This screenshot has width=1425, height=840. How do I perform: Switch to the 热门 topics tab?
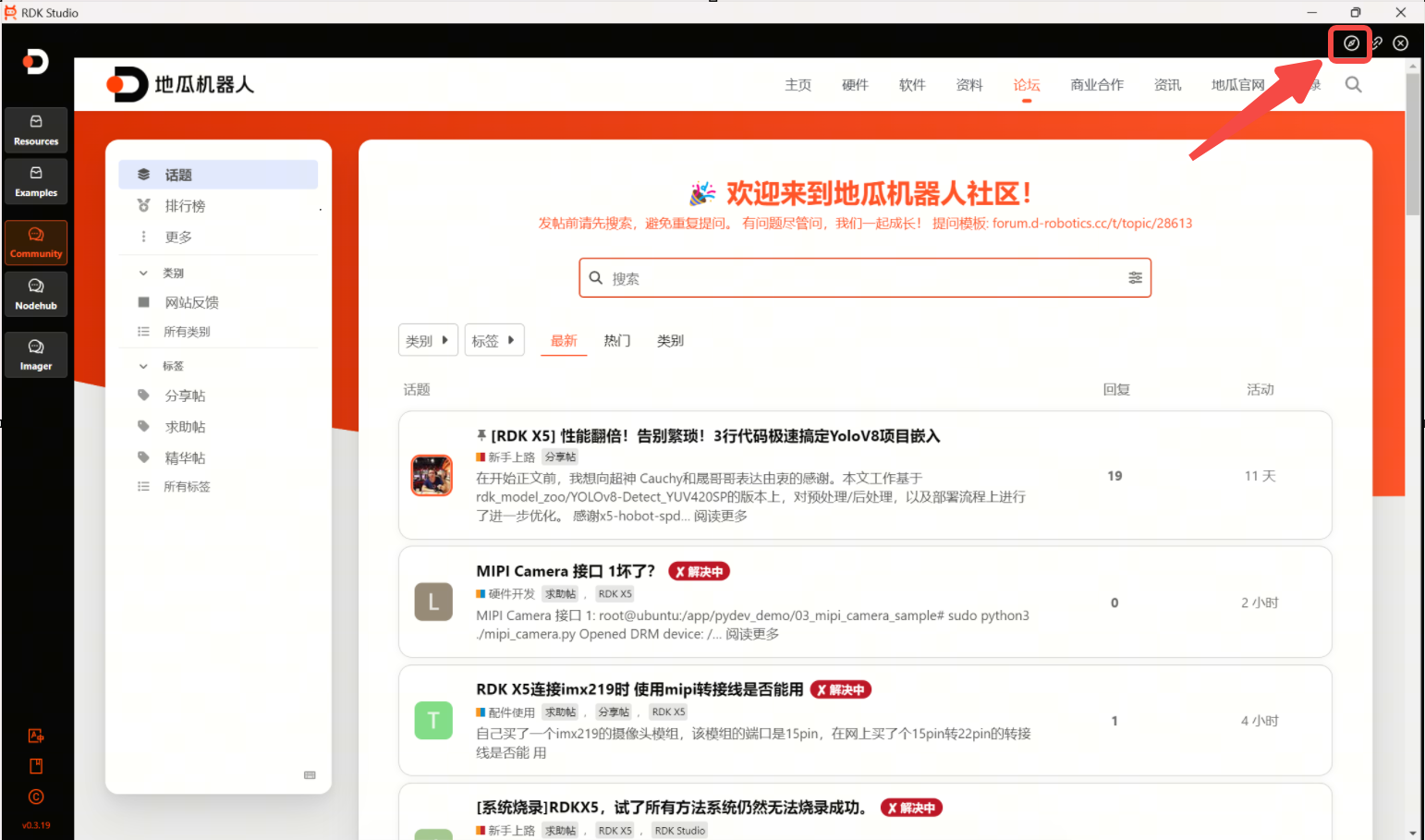(616, 341)
